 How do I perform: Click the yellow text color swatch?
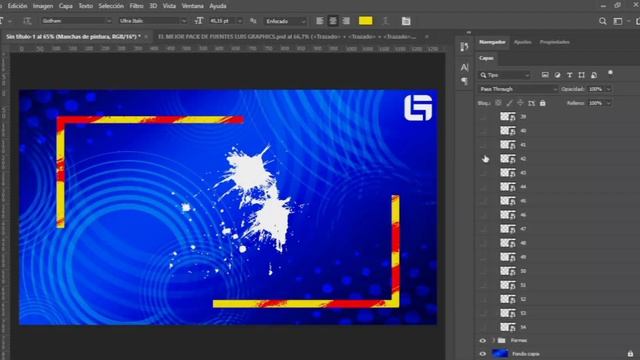click(365, 21)
